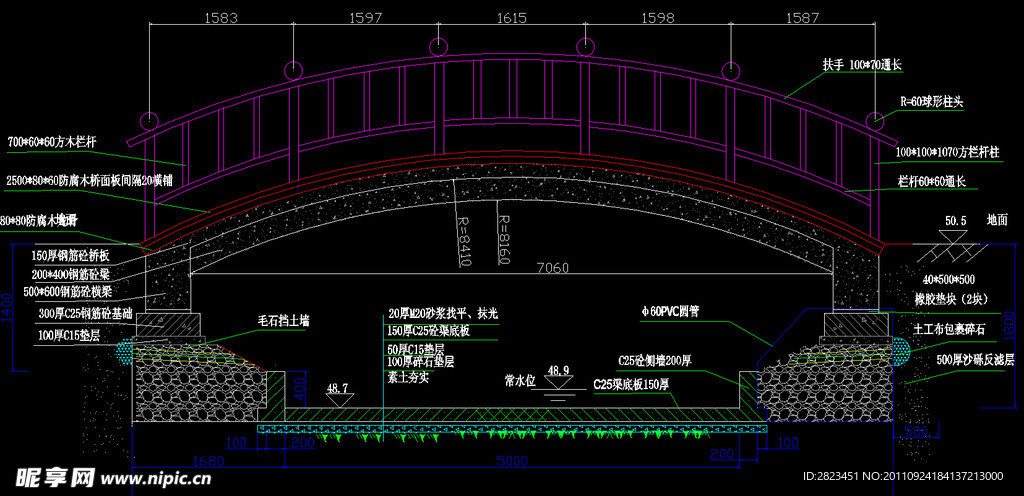1024x496 pixels.
Task: Click the blue '1680' dimension text
Action: 208,461
